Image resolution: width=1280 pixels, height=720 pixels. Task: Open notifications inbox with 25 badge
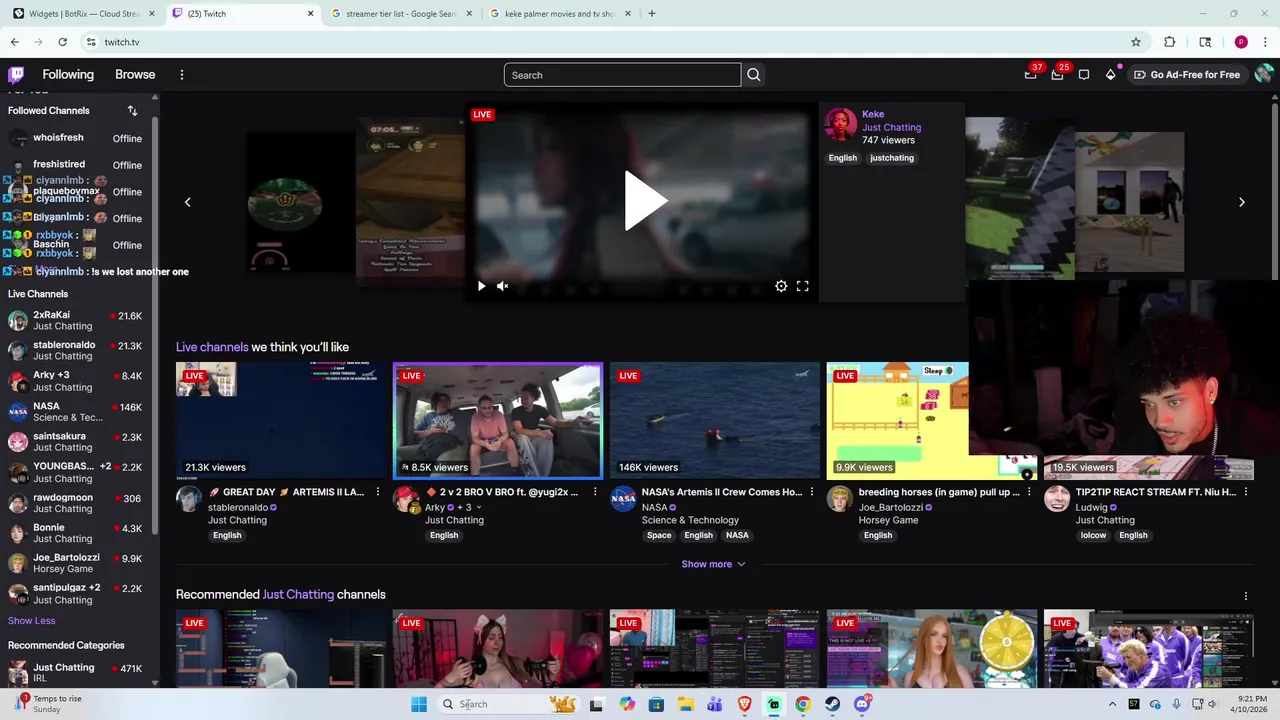(1057, 74)
